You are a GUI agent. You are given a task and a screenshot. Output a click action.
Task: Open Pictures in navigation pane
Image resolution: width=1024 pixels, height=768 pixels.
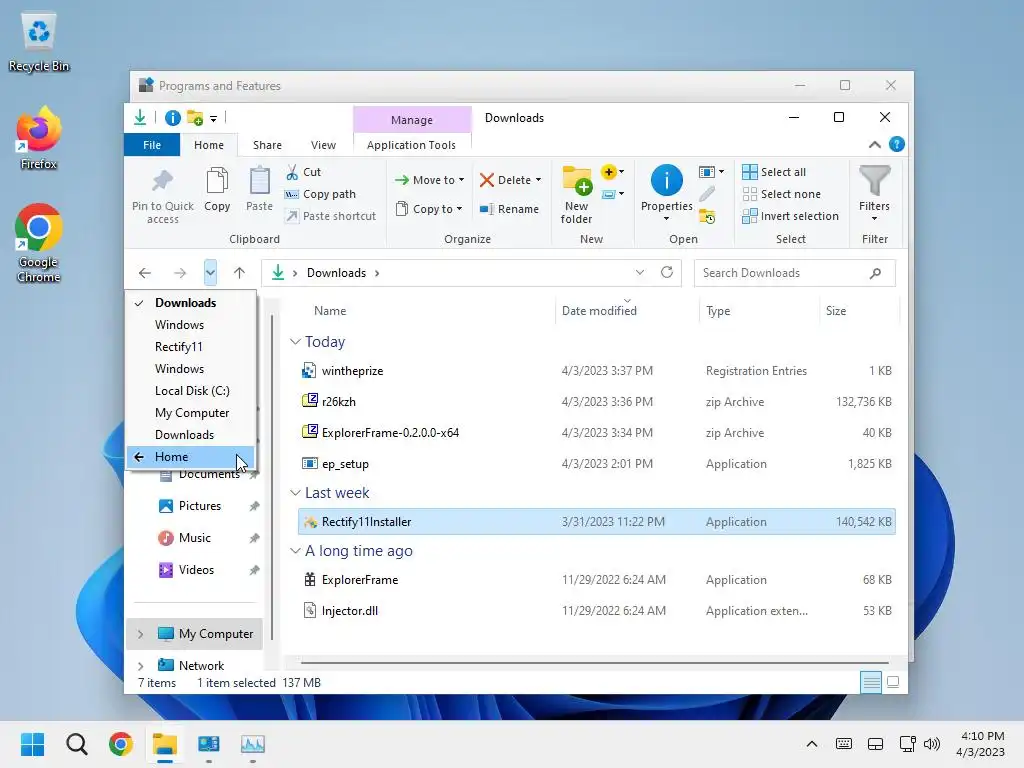coord(199,505)
